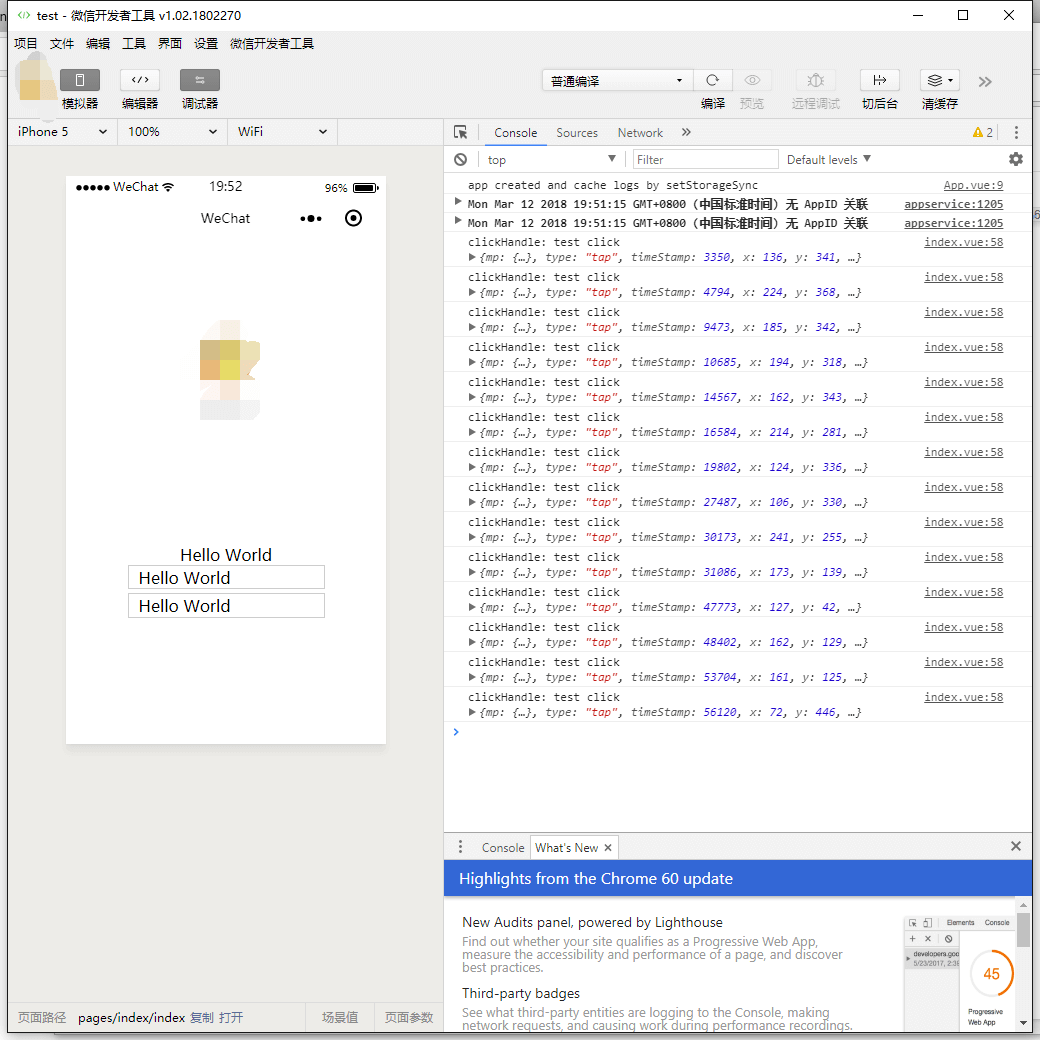Viewport: 1040px width, 1040px height.
Task: Click the simulator capsule close target icon
Action: pos(354,218)
